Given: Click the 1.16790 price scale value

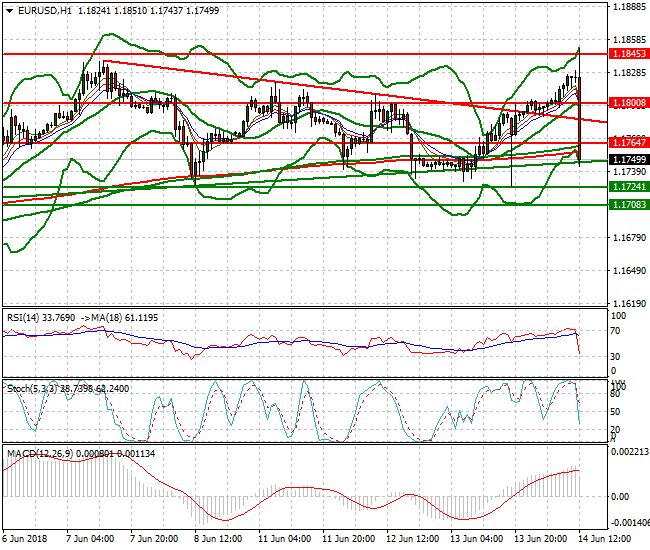Looking at the screenshot, I should [629, 238].
